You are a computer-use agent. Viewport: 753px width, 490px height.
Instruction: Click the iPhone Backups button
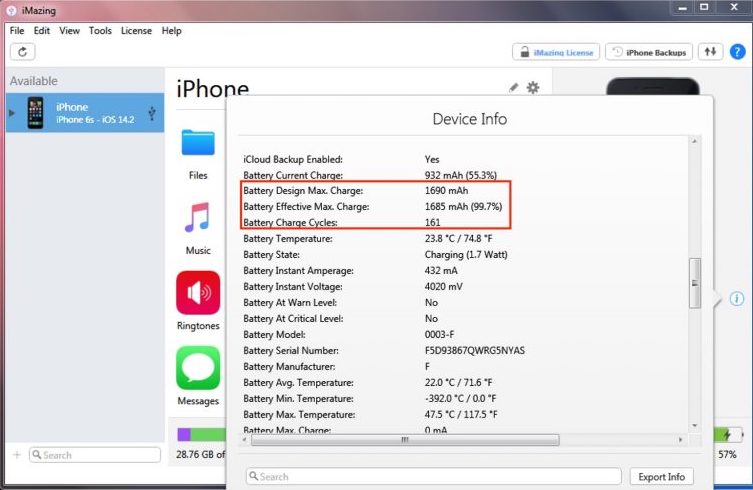pyautogui.click(x=648, y=52)
